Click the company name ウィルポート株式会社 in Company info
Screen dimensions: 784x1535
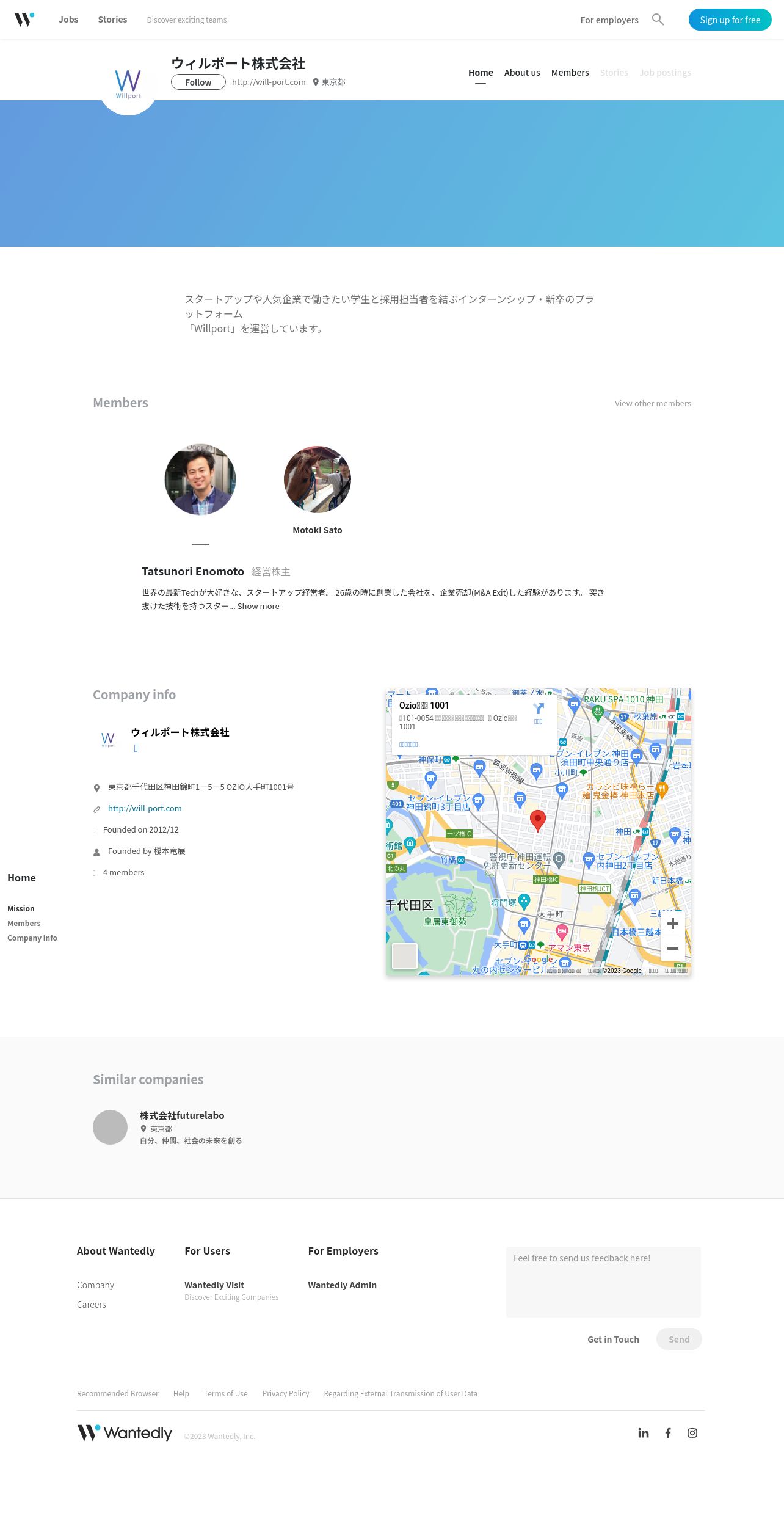pos(180,732)
